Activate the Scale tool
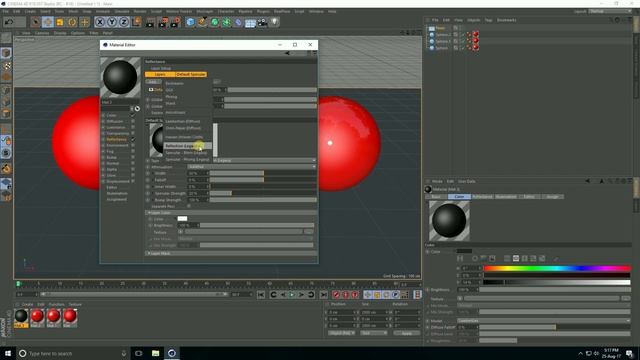Image resolution: width=640 pixels, height=360 pixels. click(x=60, y=22)
